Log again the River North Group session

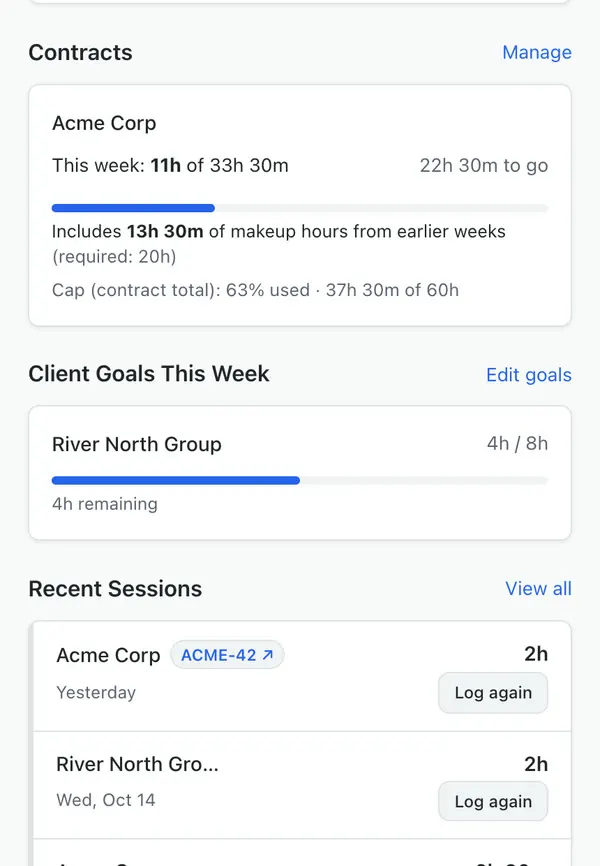[x=493, y=801]
